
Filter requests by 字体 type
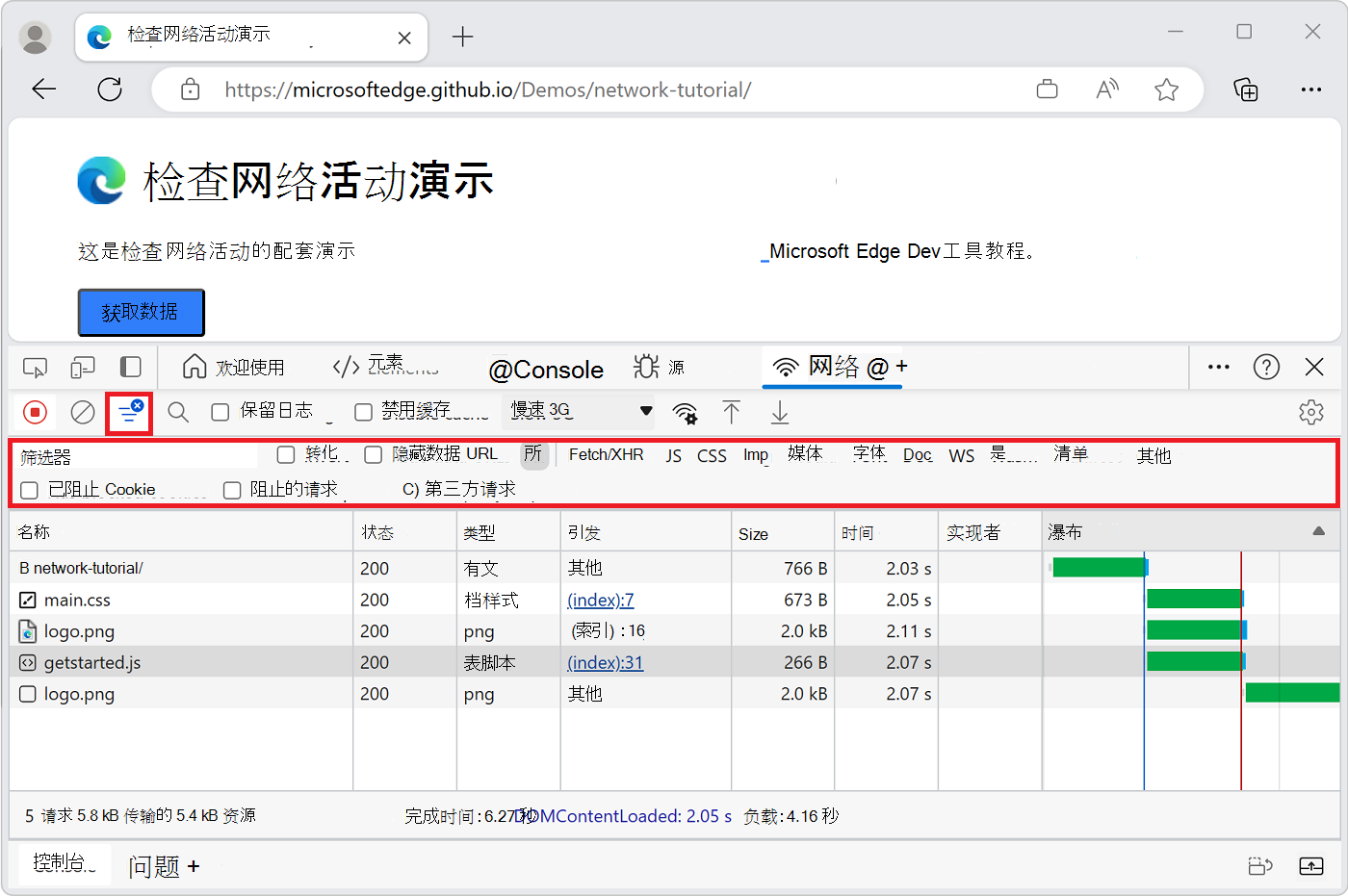coord(869,453)
